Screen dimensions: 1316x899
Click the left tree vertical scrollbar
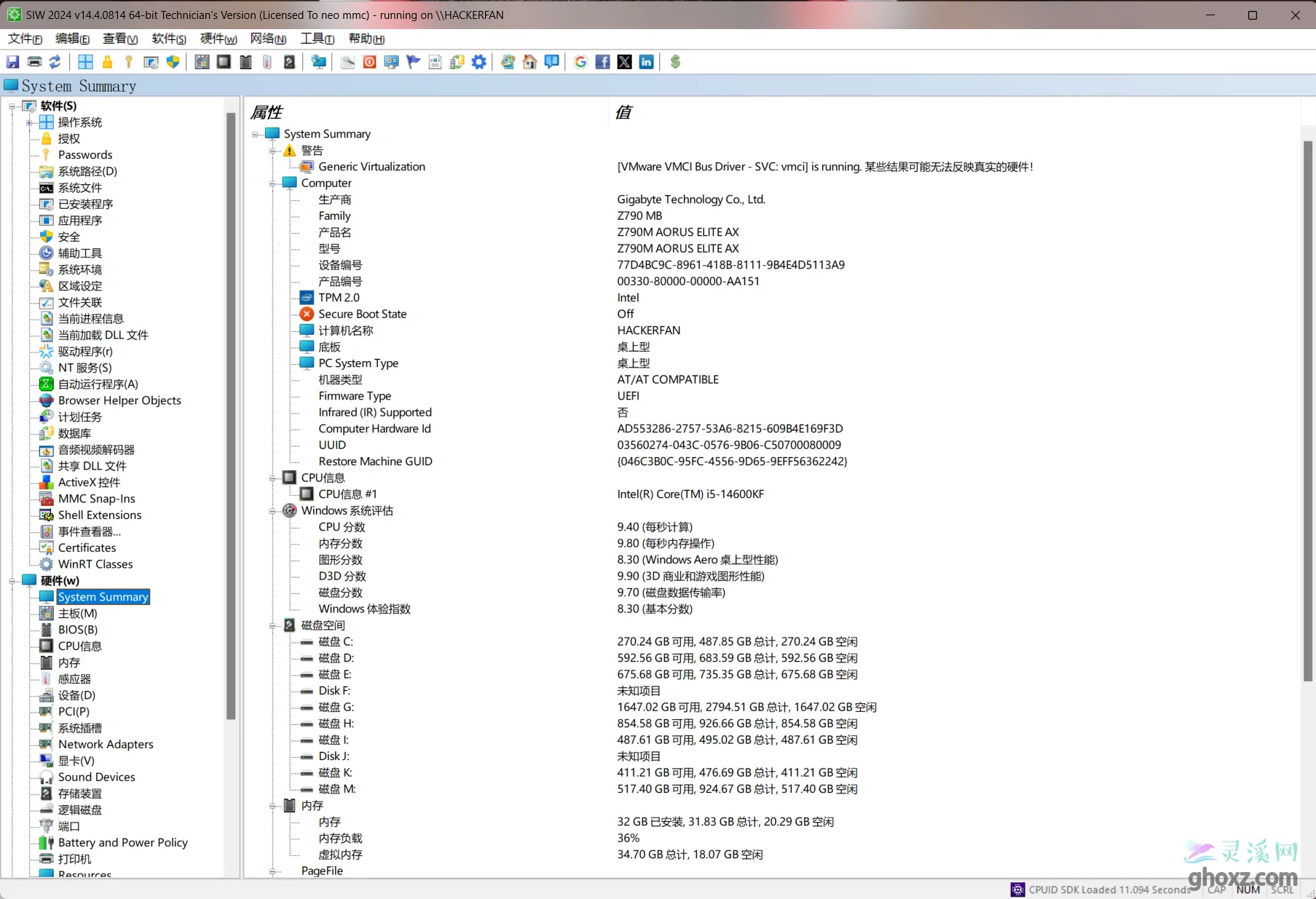tap(232, 416)
